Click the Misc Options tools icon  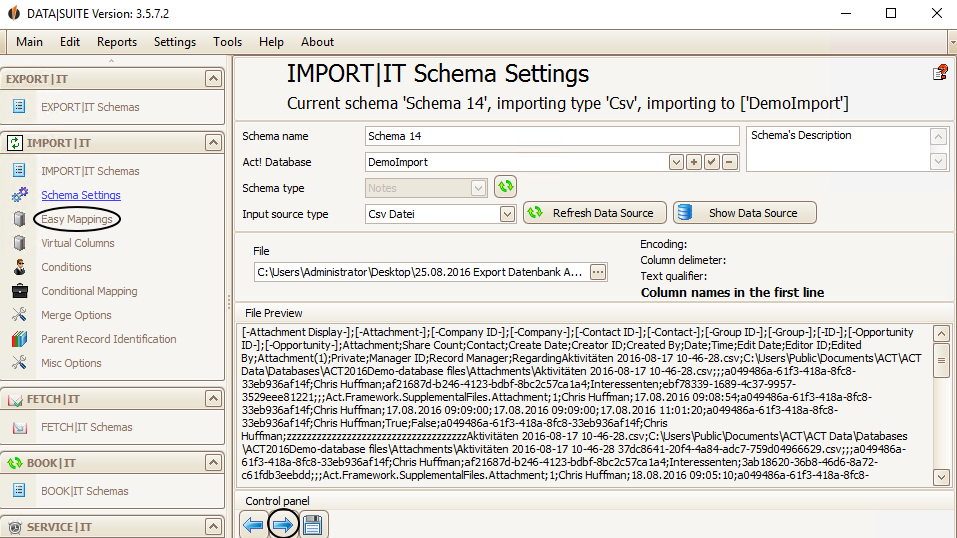(20, 363)
